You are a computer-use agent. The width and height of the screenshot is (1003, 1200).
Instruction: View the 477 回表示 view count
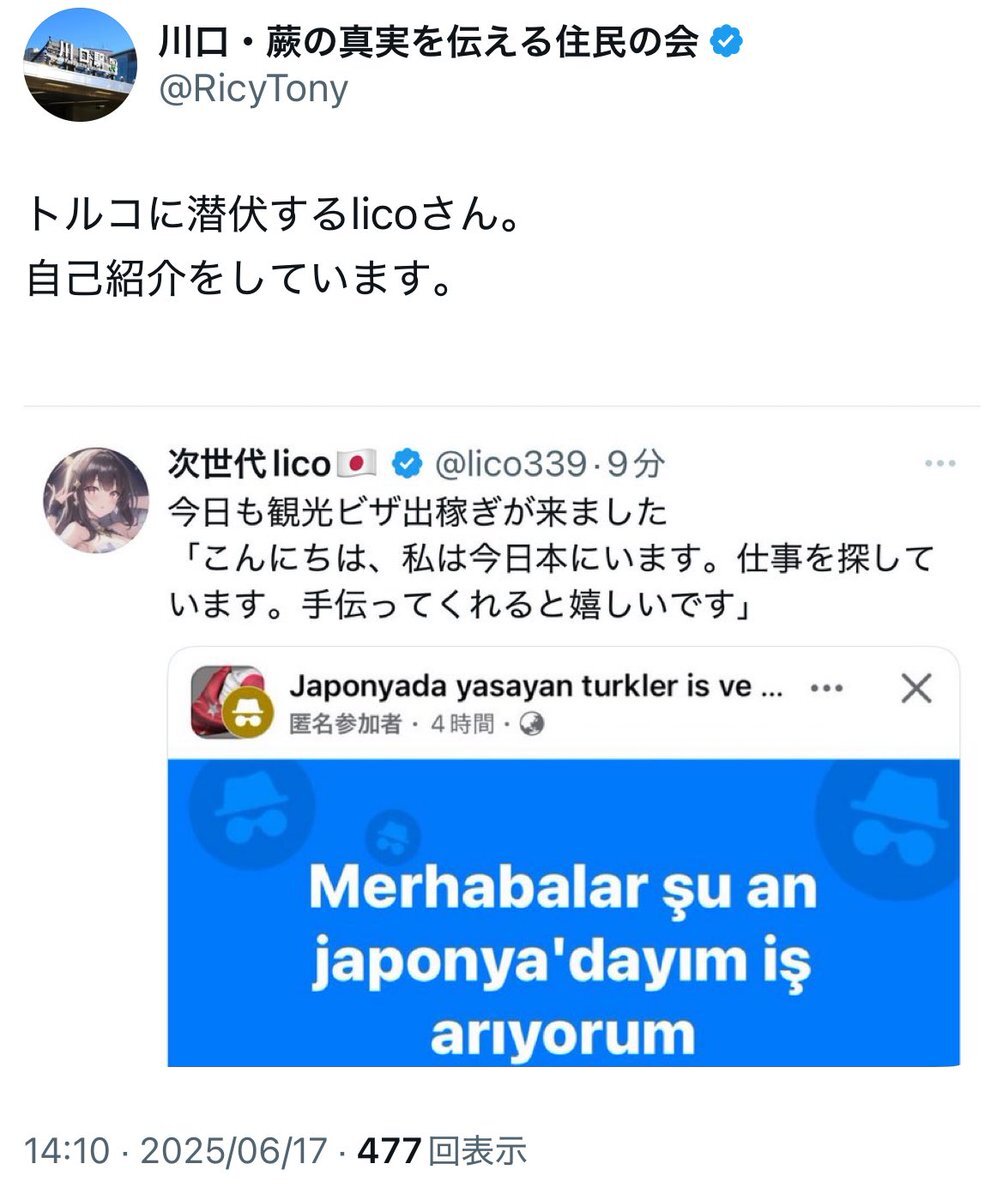[x=441, y=1152]
